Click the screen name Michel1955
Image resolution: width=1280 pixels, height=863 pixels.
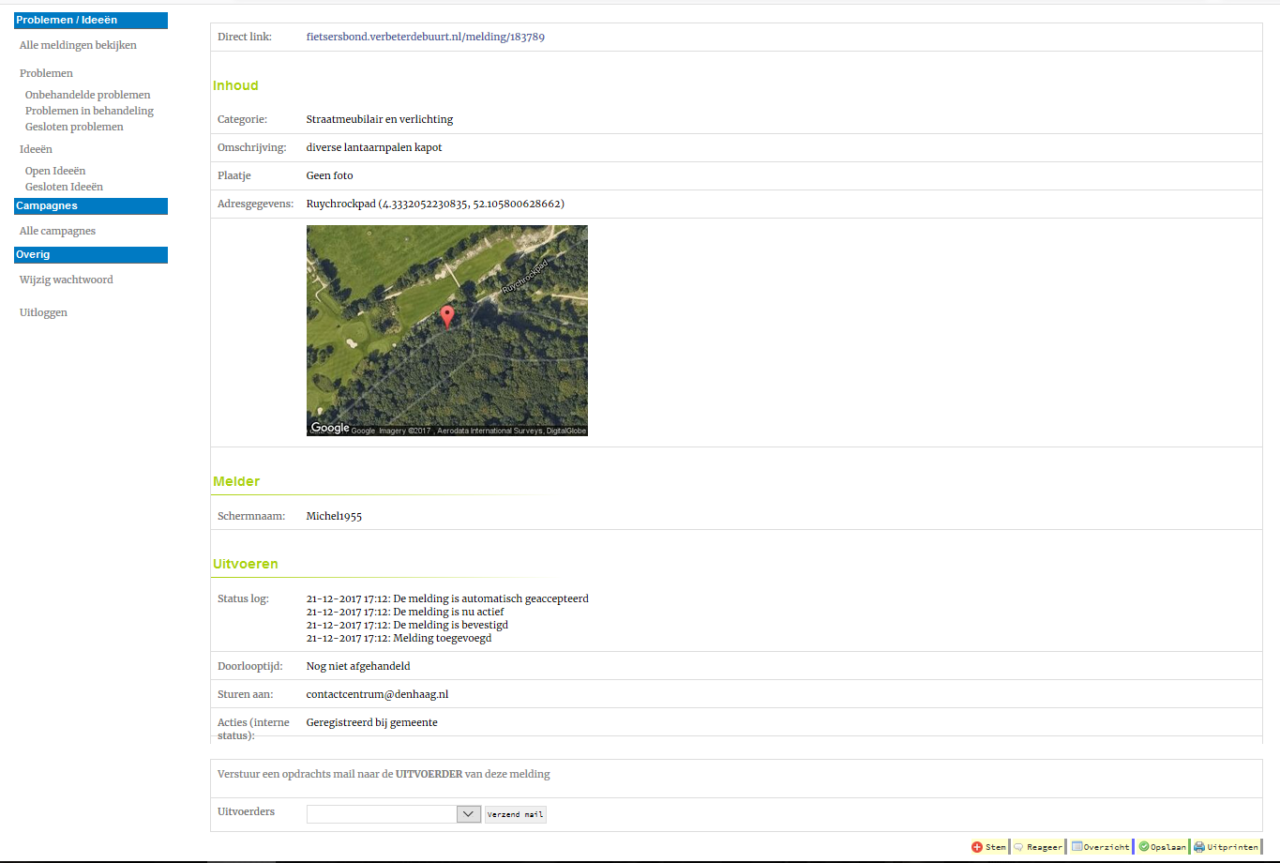[x=334, y=516]
